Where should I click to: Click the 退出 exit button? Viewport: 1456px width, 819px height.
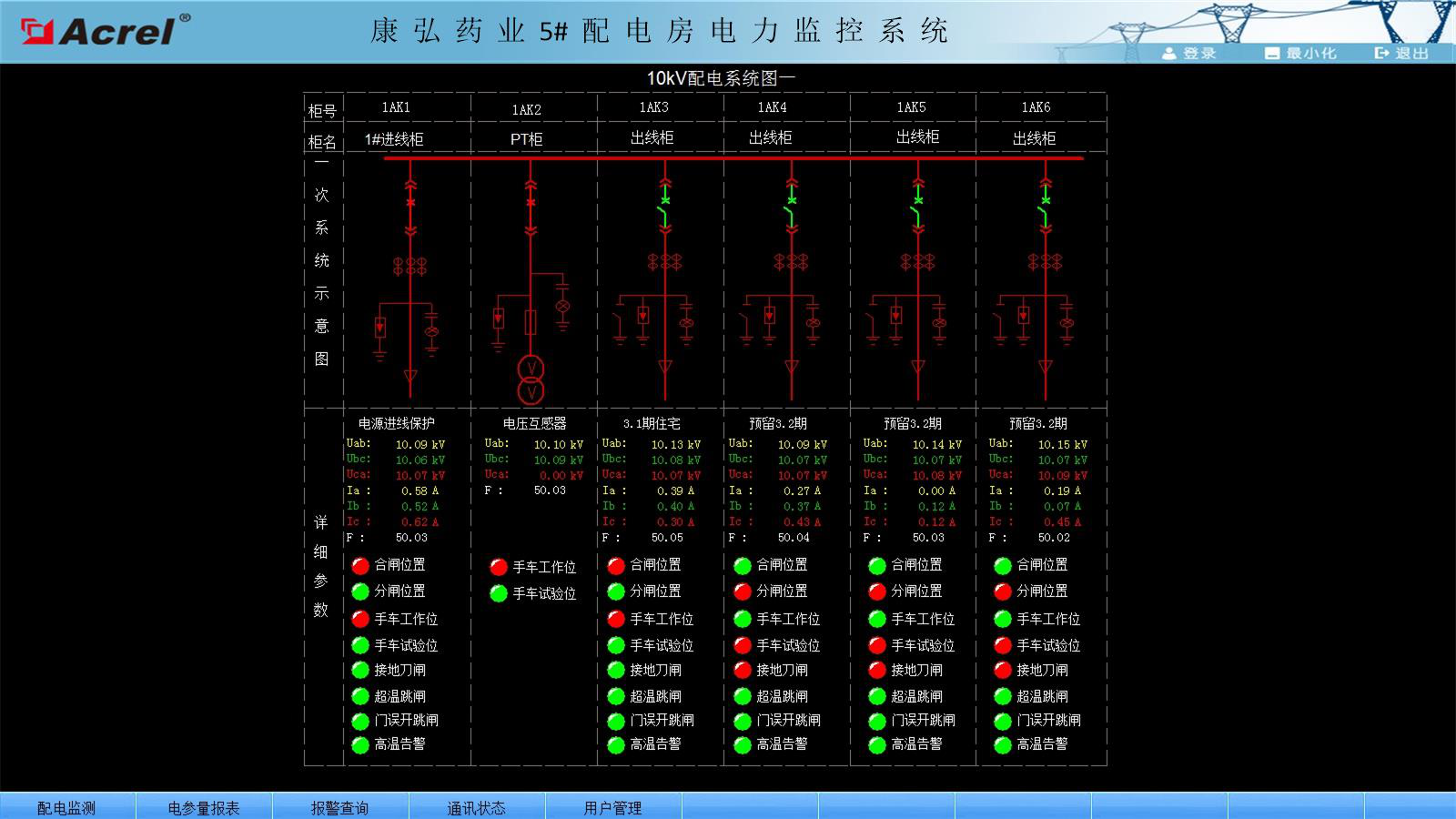(x=1402, y=54)
